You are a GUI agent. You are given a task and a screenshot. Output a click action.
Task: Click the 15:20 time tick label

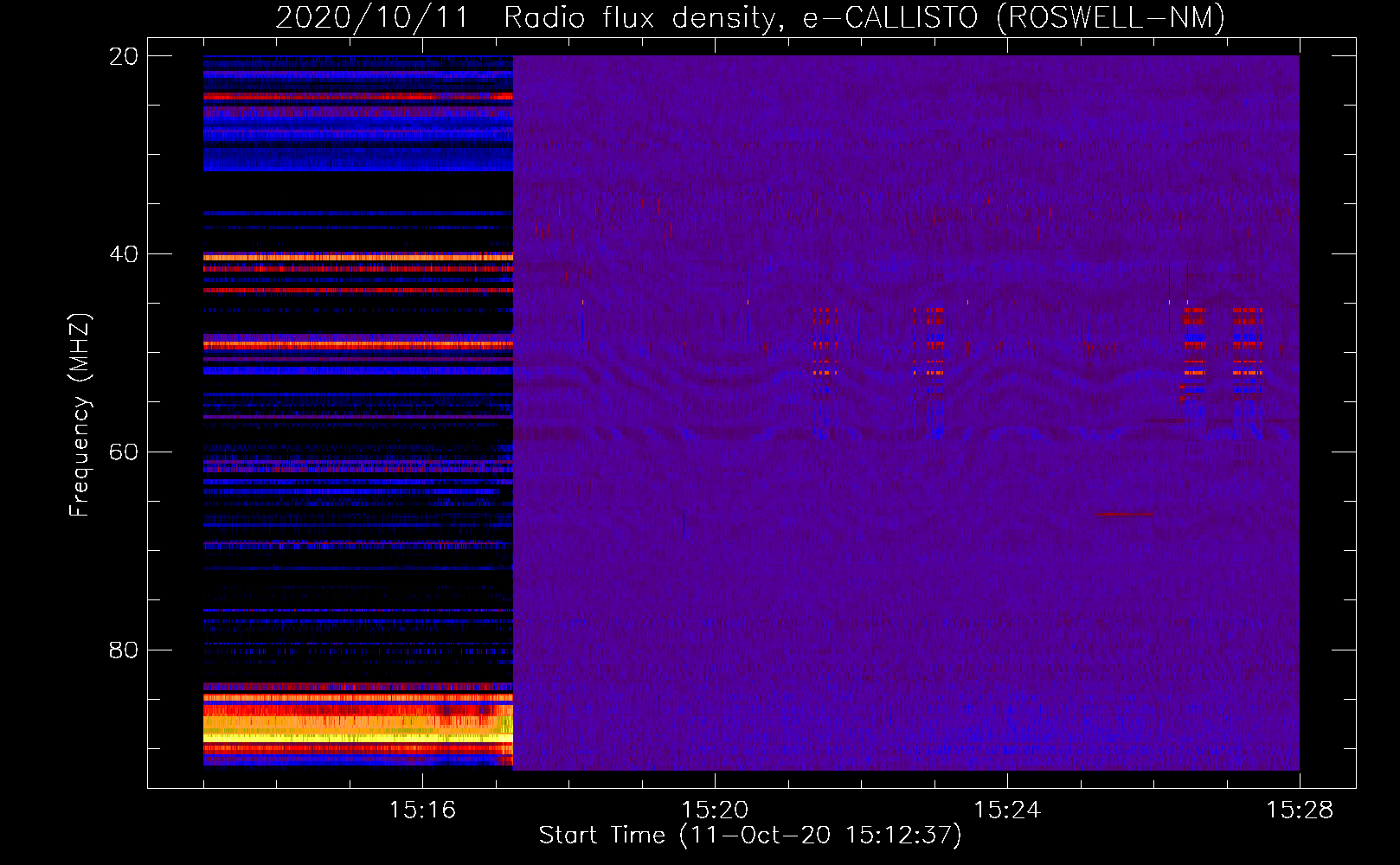point(715,811)
